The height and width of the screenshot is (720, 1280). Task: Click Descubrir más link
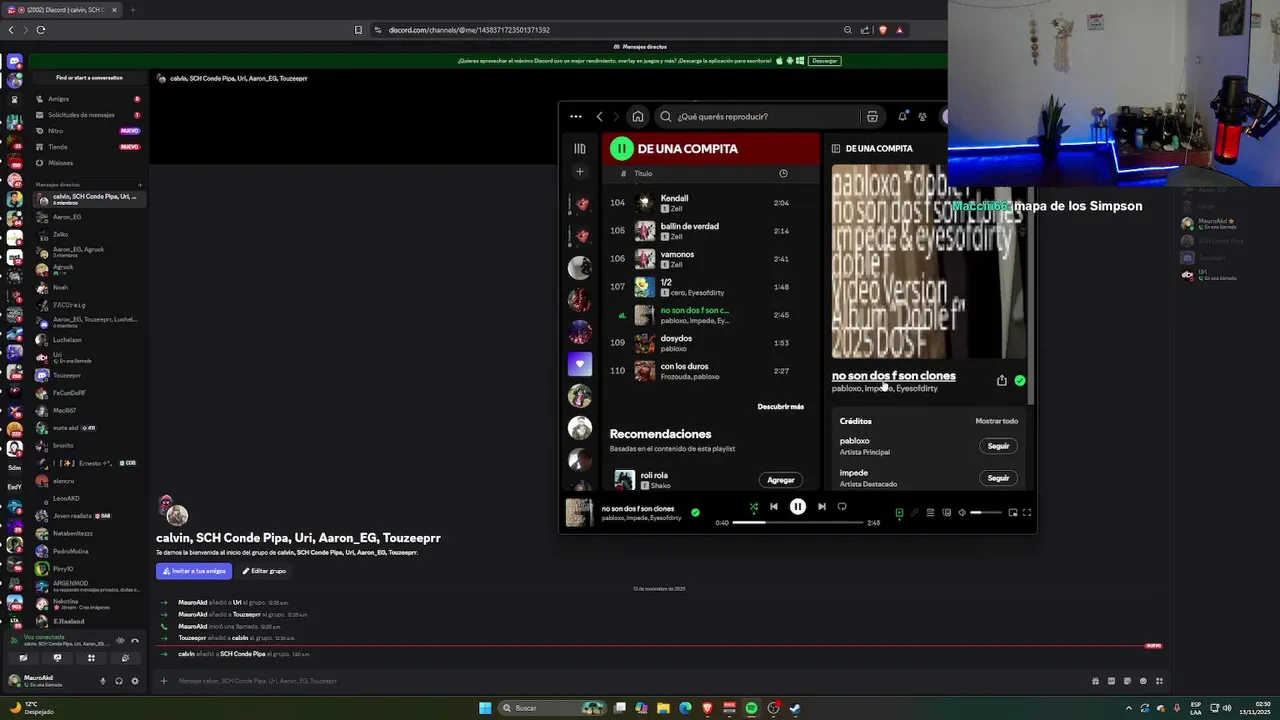[780, 407]
